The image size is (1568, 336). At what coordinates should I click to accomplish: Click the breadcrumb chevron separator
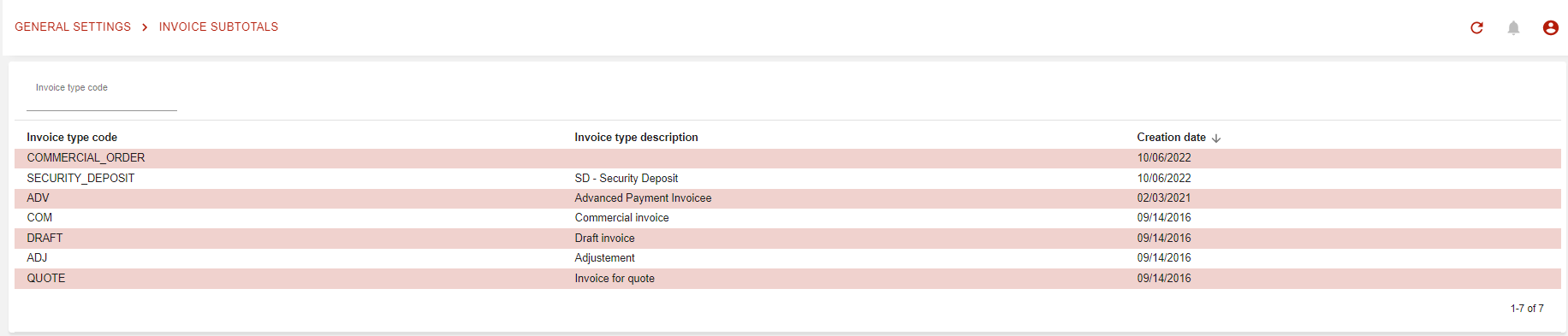point(145,27)
